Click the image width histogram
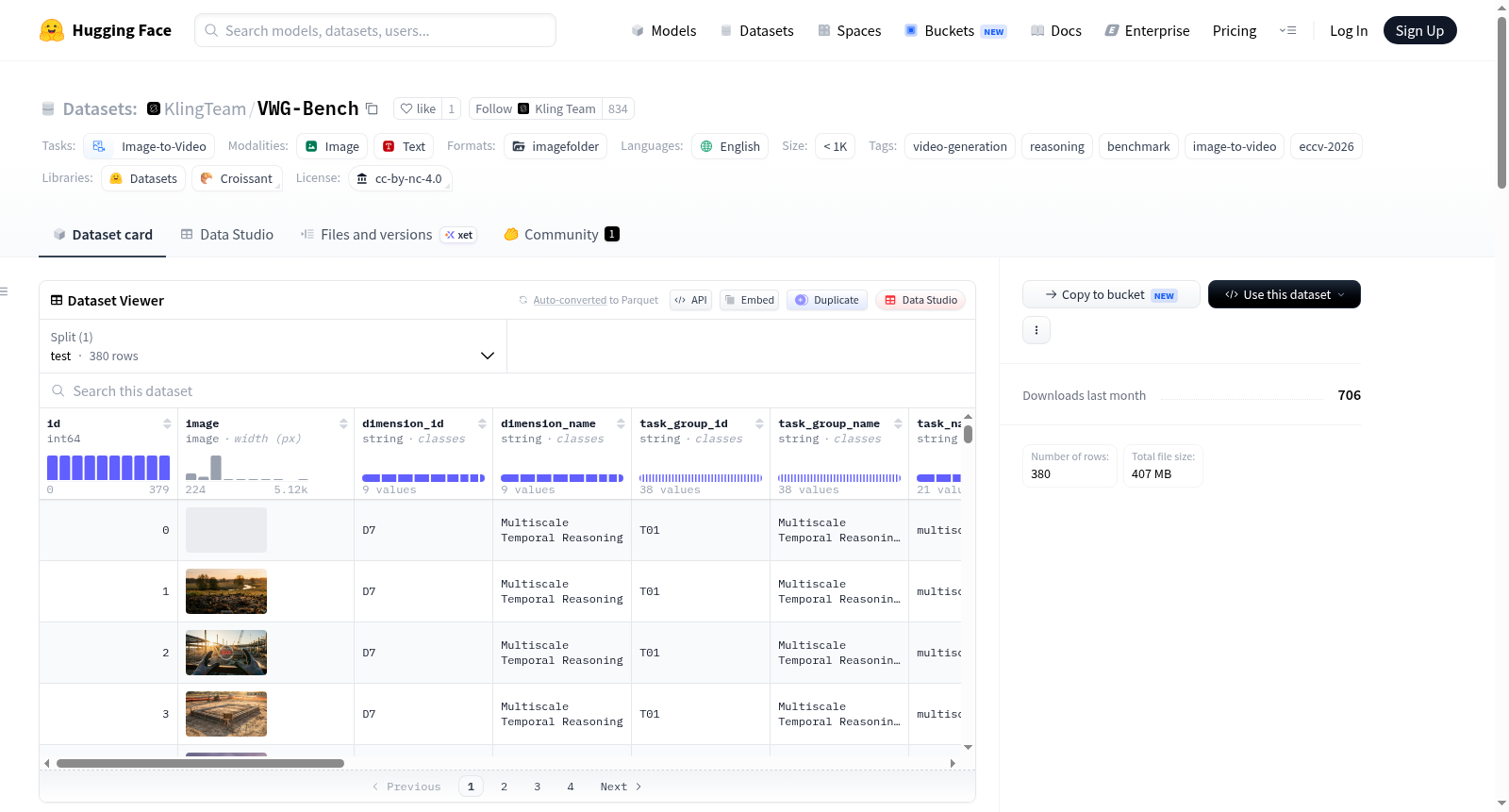The image size is (1509, 812). tap(246, 468)
